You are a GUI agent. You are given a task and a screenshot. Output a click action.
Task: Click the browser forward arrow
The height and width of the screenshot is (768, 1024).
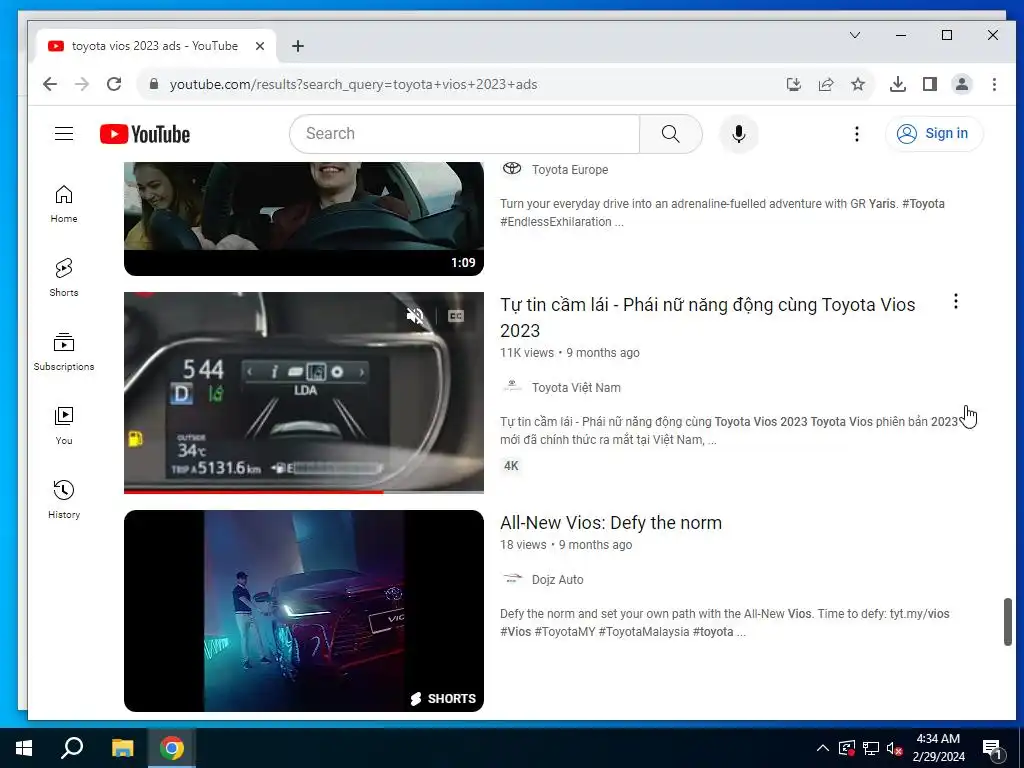point(82,84)
